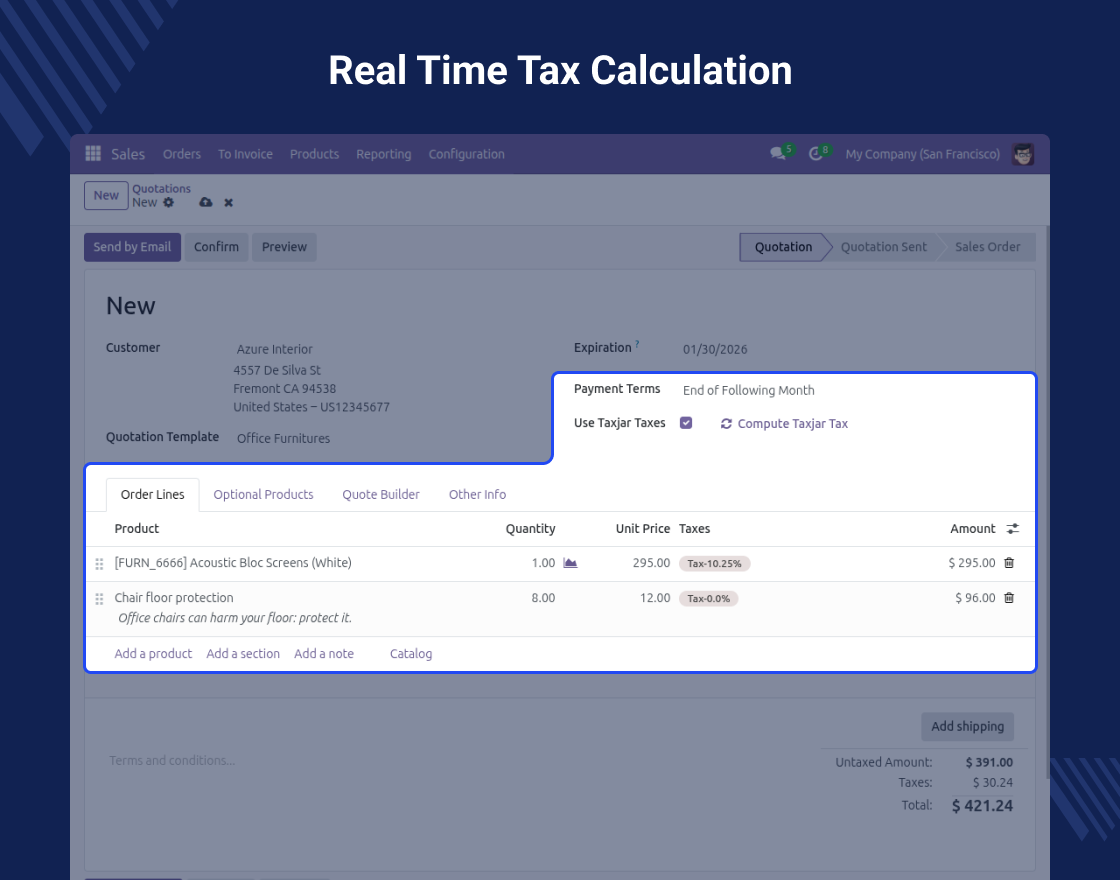
Task: Click quantity 1.00 on Acoustic Bloc Screens line
Action: point(543,563)
